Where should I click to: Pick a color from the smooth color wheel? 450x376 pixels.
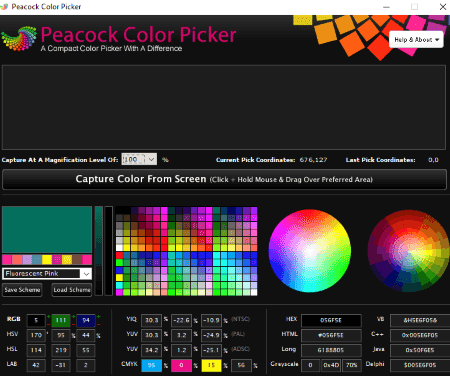pyautogui.click(x=310, y=251)
